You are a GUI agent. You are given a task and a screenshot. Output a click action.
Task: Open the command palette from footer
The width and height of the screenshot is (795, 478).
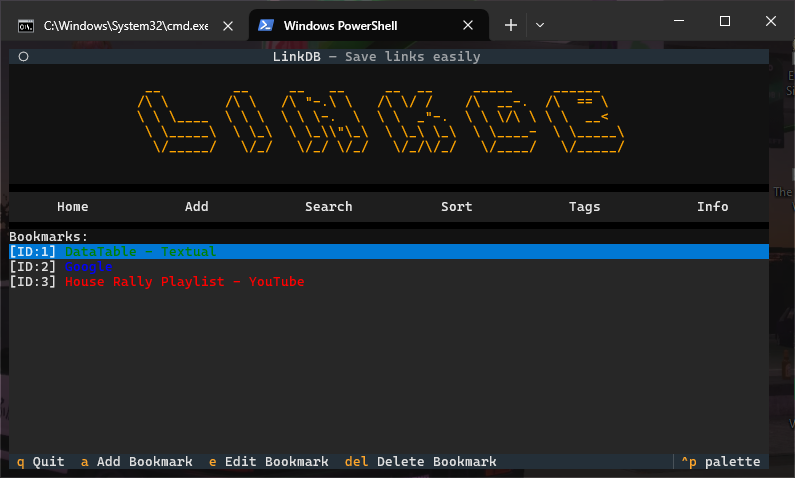tap(720, 461)
